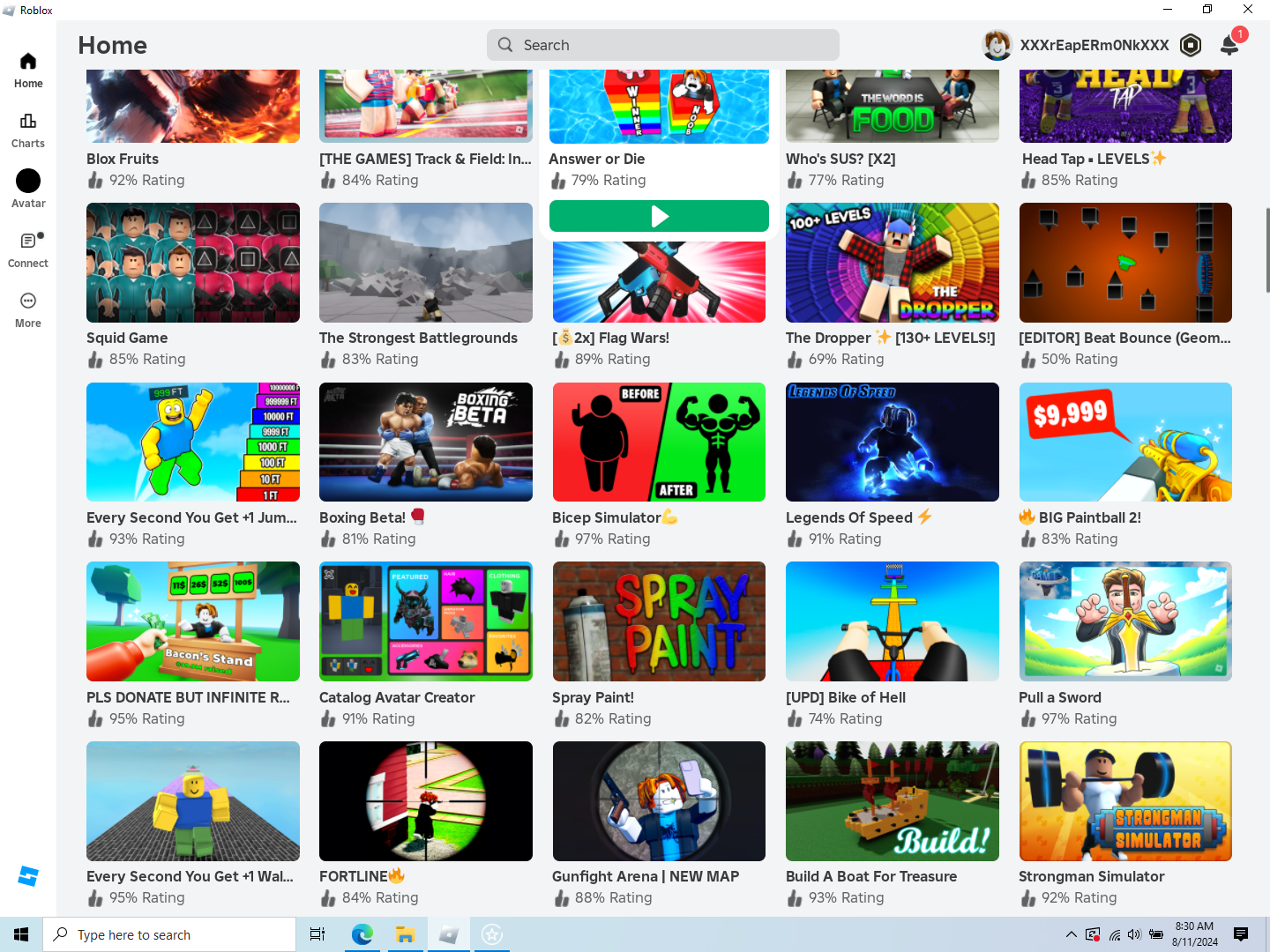This screenshot has height=952, width=1270.
Task: Click the Head Tap LEVELS title
Action: point(1094,159)
